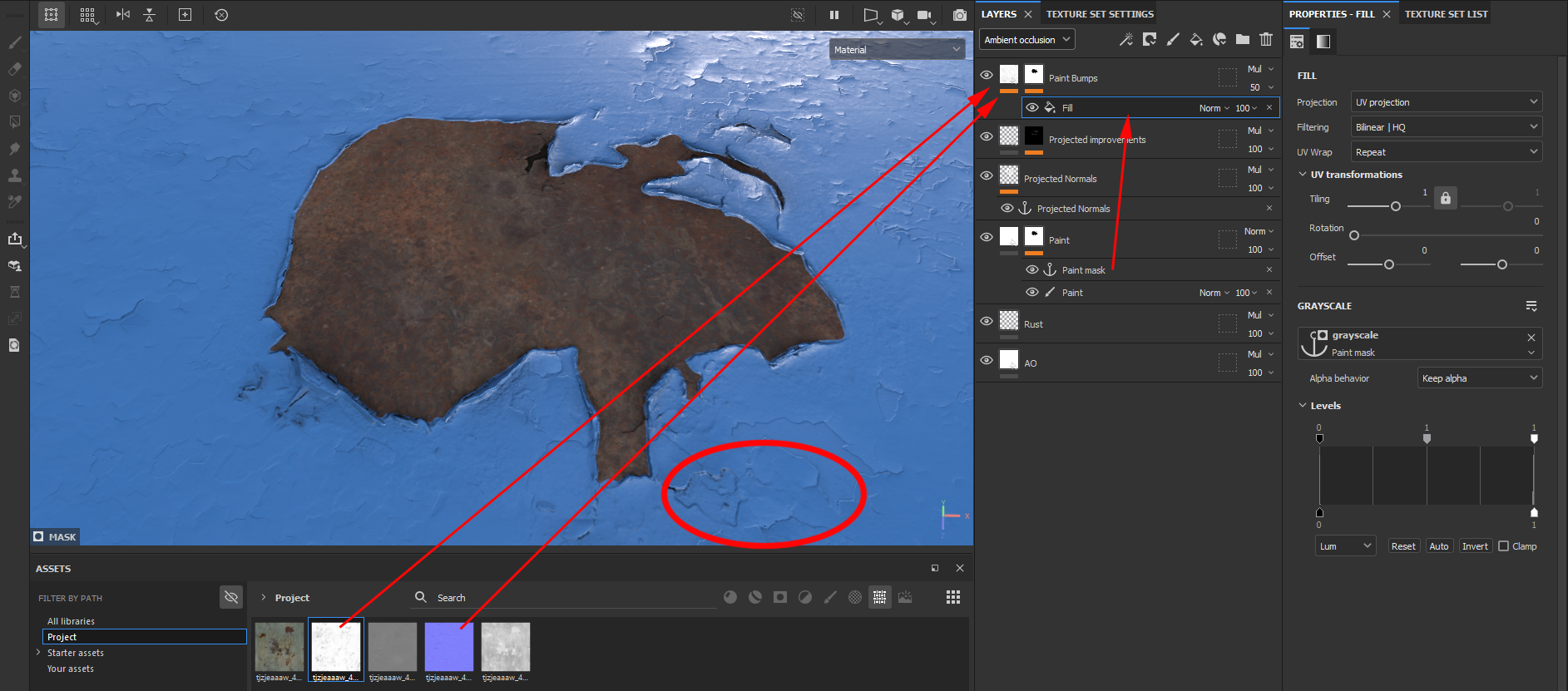Click the pause rendering icon
Screen dimensions: 1568x691
[x=833, y=15]
